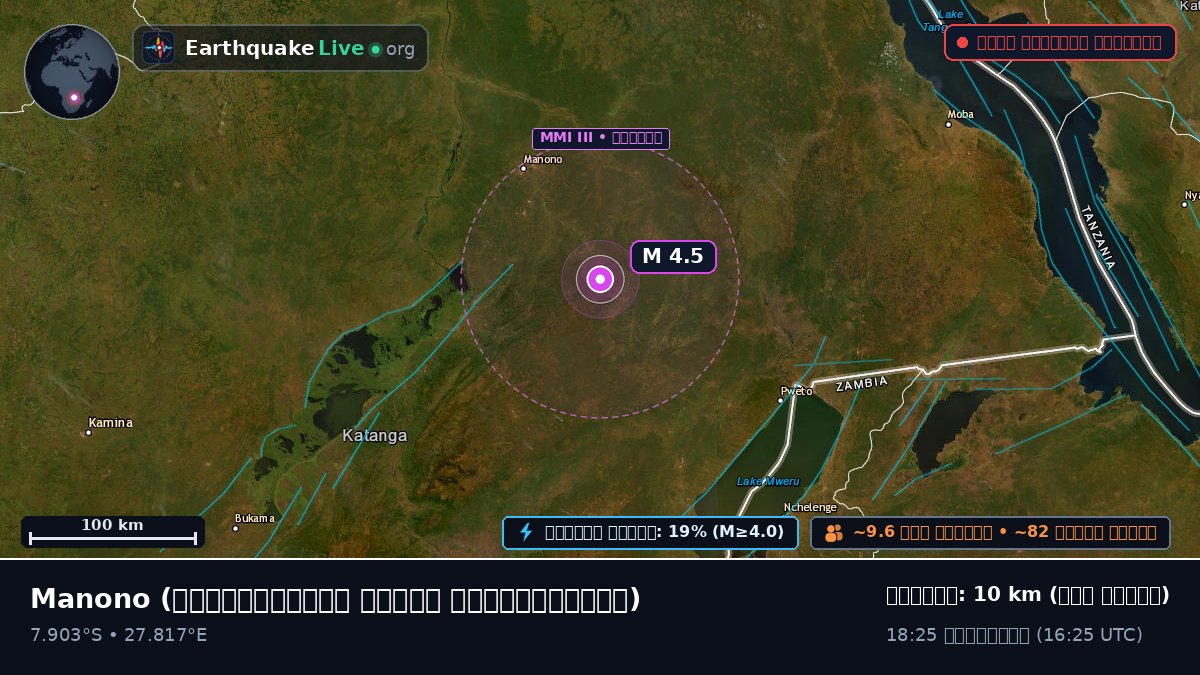Image resolution: width=1200 pixels, height=675 pixels.
Task: Click the ZAMBIA border label
Action: (x=862, y=384)
